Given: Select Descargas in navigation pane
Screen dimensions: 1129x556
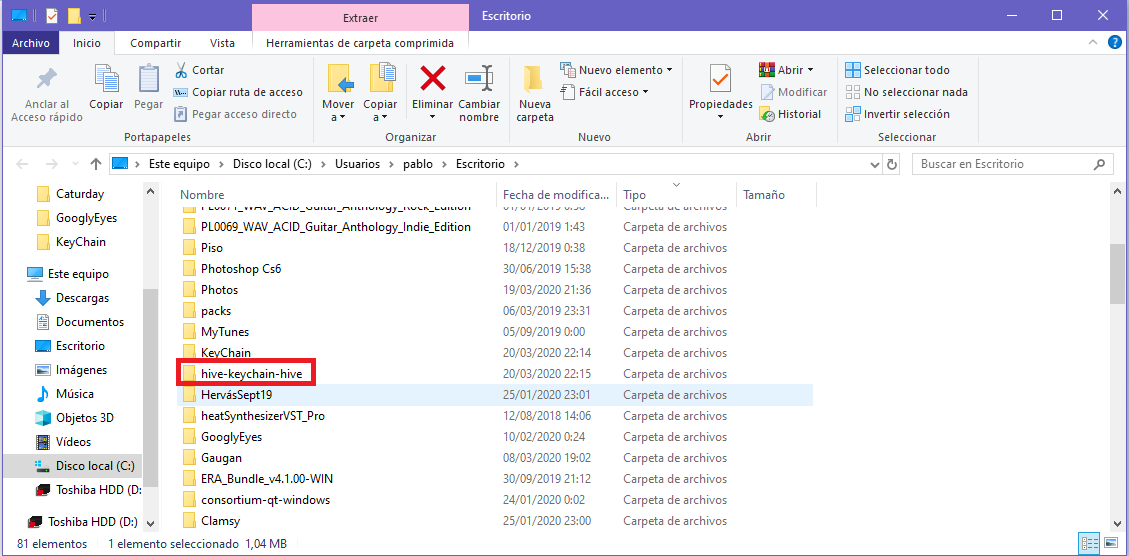Looking at the screenshot, I should (x=82, y=297).
